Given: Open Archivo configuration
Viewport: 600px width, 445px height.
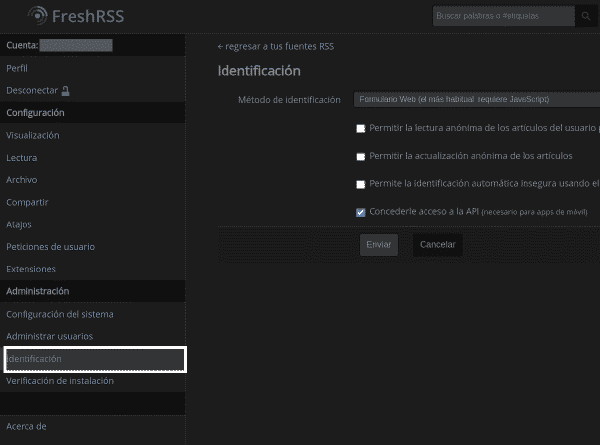Looking at the screenshot, I should 22,180.
